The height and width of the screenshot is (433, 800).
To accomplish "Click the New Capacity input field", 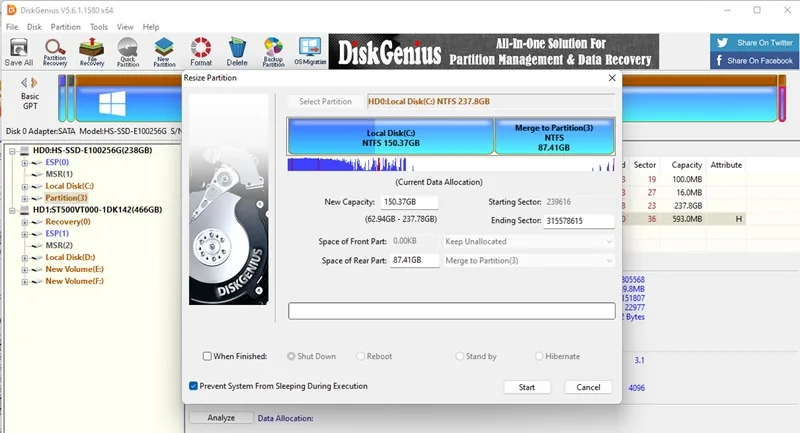I will (409, 202).
